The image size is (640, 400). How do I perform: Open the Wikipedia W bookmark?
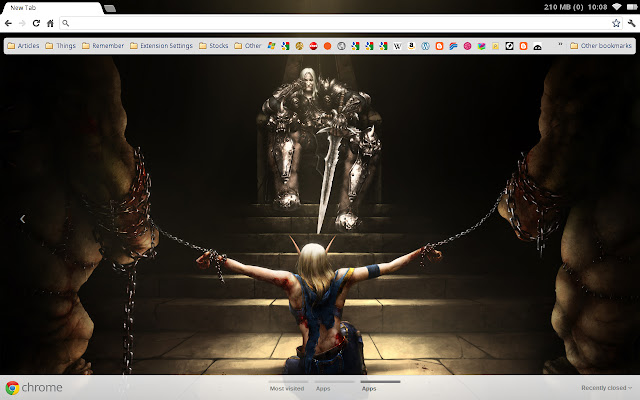pos(397,46)
